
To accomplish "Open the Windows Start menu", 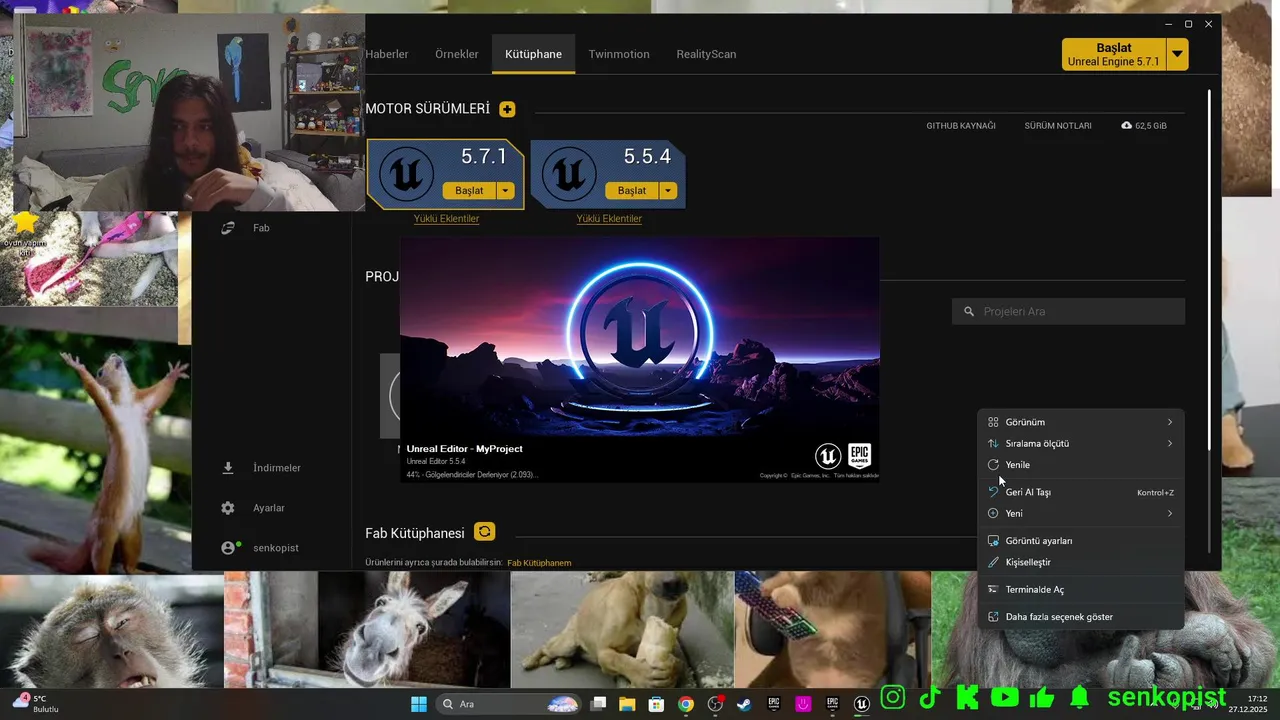I will tap(419, 704).
